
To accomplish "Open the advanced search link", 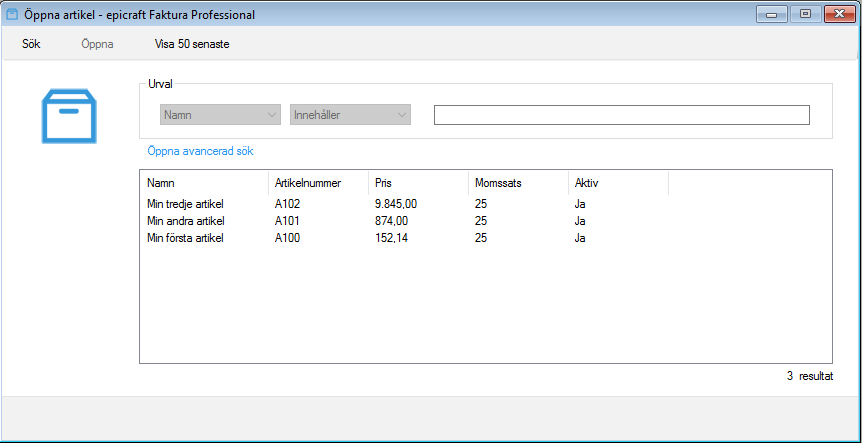I will [x=200, y=151].
